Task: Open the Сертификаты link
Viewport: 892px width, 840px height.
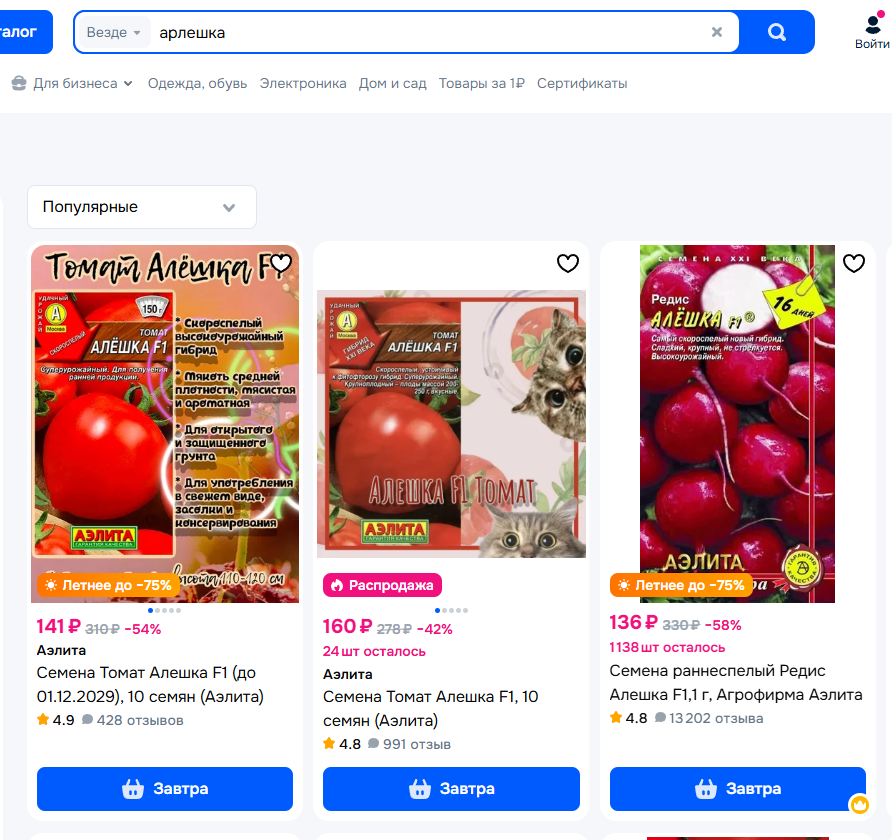Action: click(582, 84)
